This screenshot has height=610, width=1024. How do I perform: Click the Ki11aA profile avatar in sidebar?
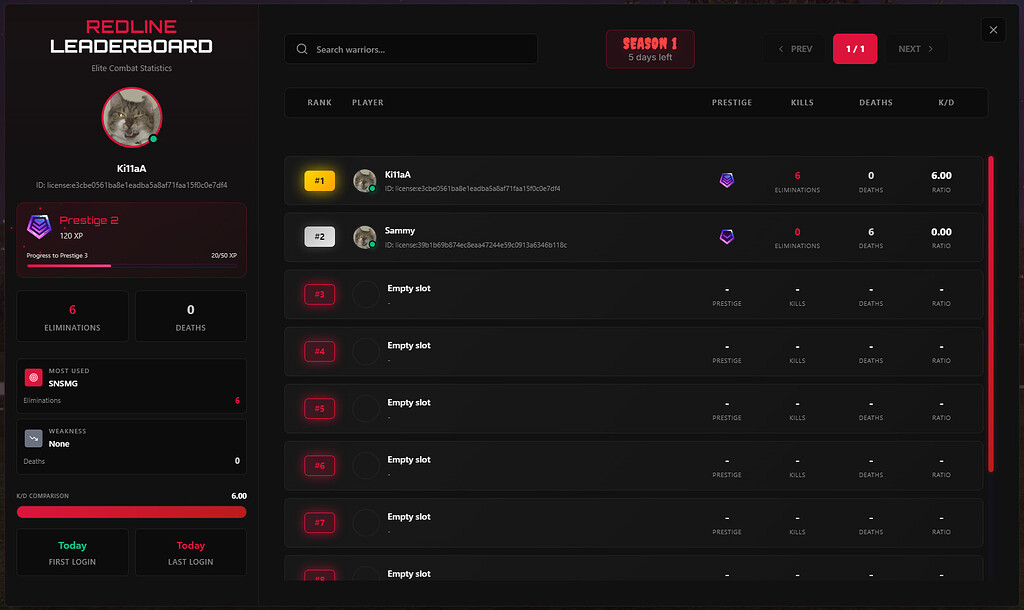coord(132,118)
